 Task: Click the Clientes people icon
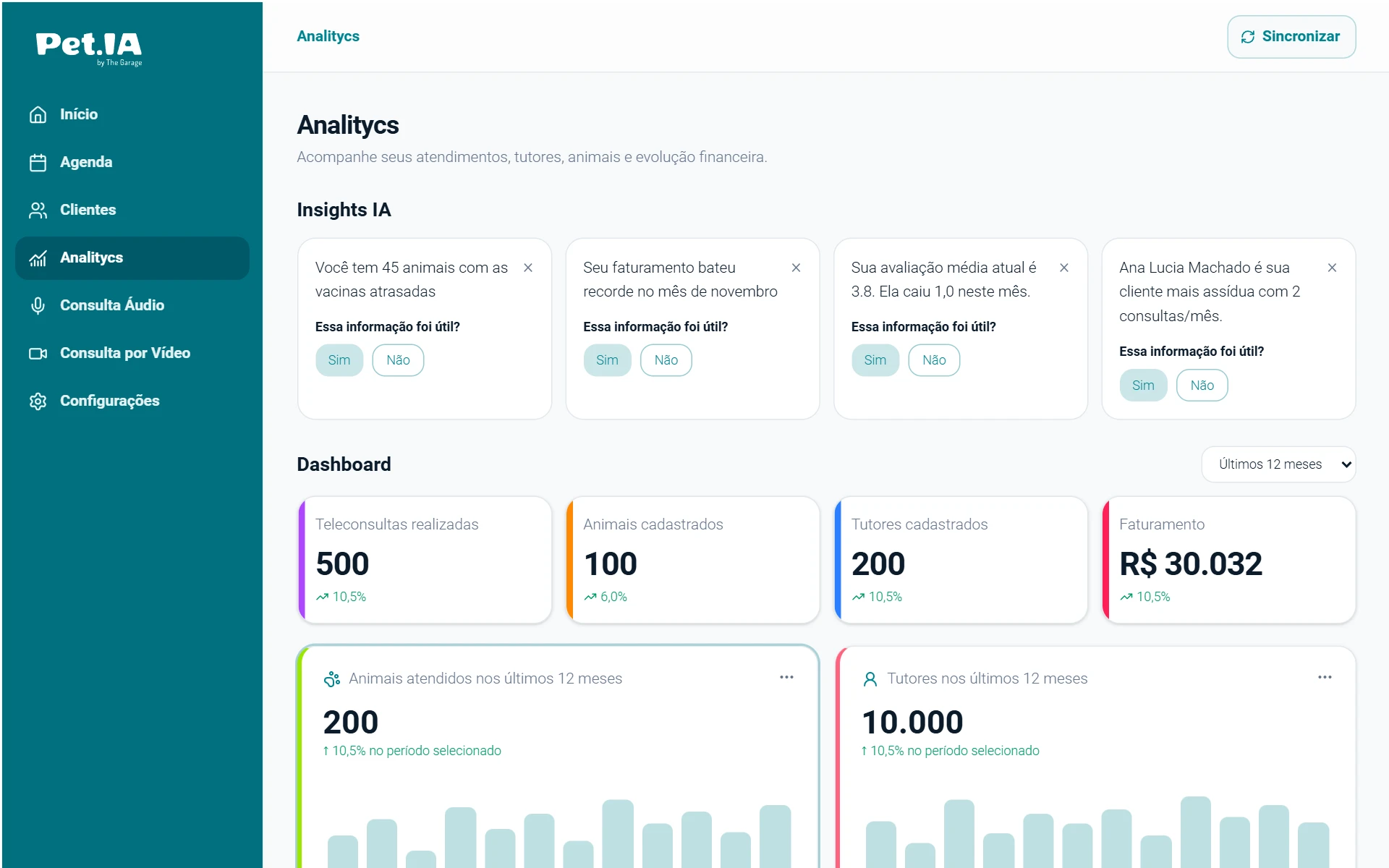click(x=38, y=210)
